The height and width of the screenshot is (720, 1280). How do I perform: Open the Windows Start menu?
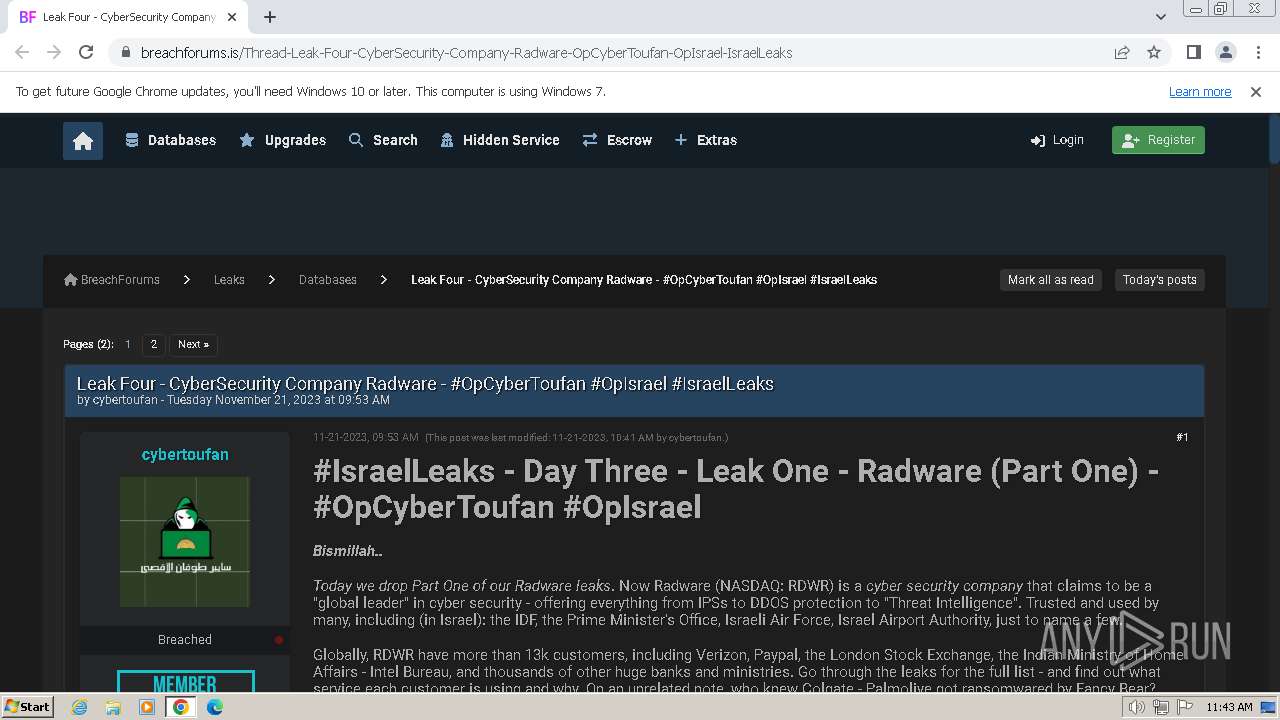pyautogui.click(x=27, y=707)
